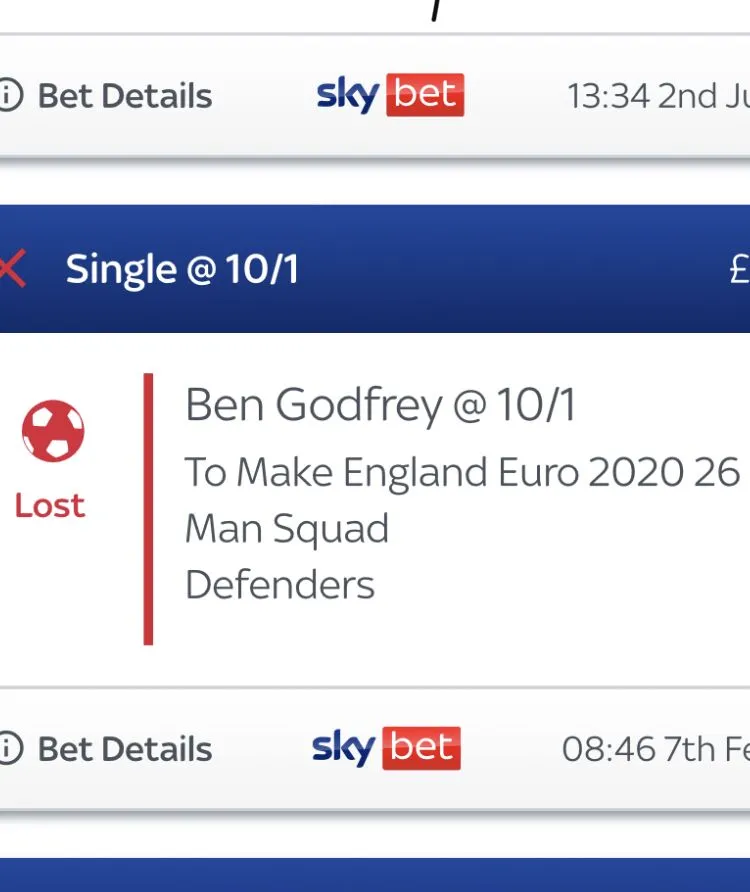The width and height of the screenshot is (750, 892).
Task: Click the red vertical divider bar
Action: [148, 509]
